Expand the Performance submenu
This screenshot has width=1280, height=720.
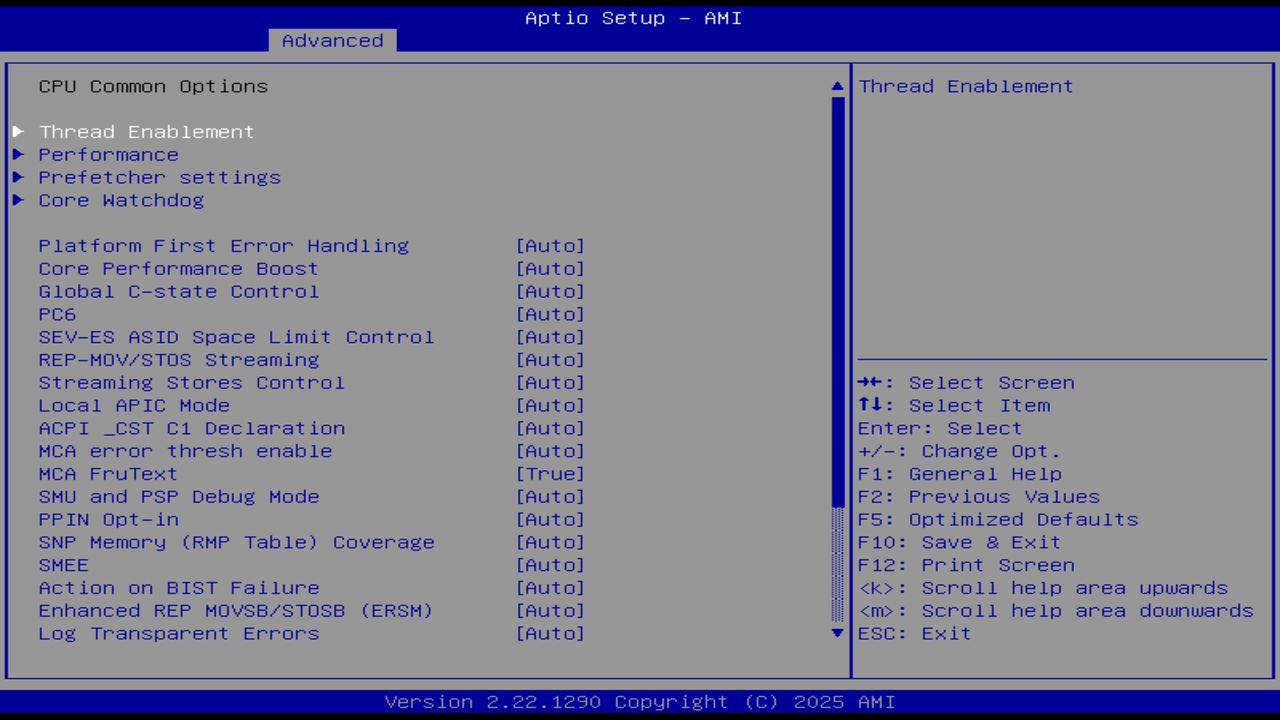(x=108, y=154)
